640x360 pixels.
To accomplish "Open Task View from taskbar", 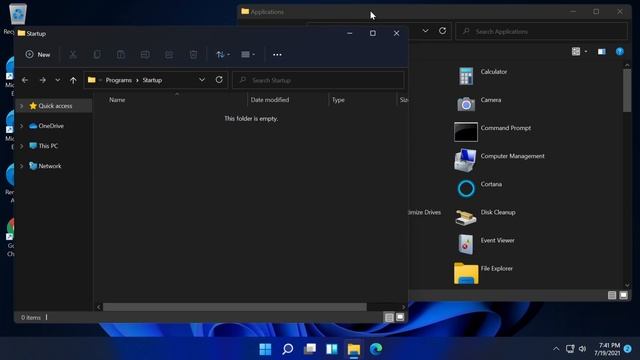I will [x=310, y=349].
